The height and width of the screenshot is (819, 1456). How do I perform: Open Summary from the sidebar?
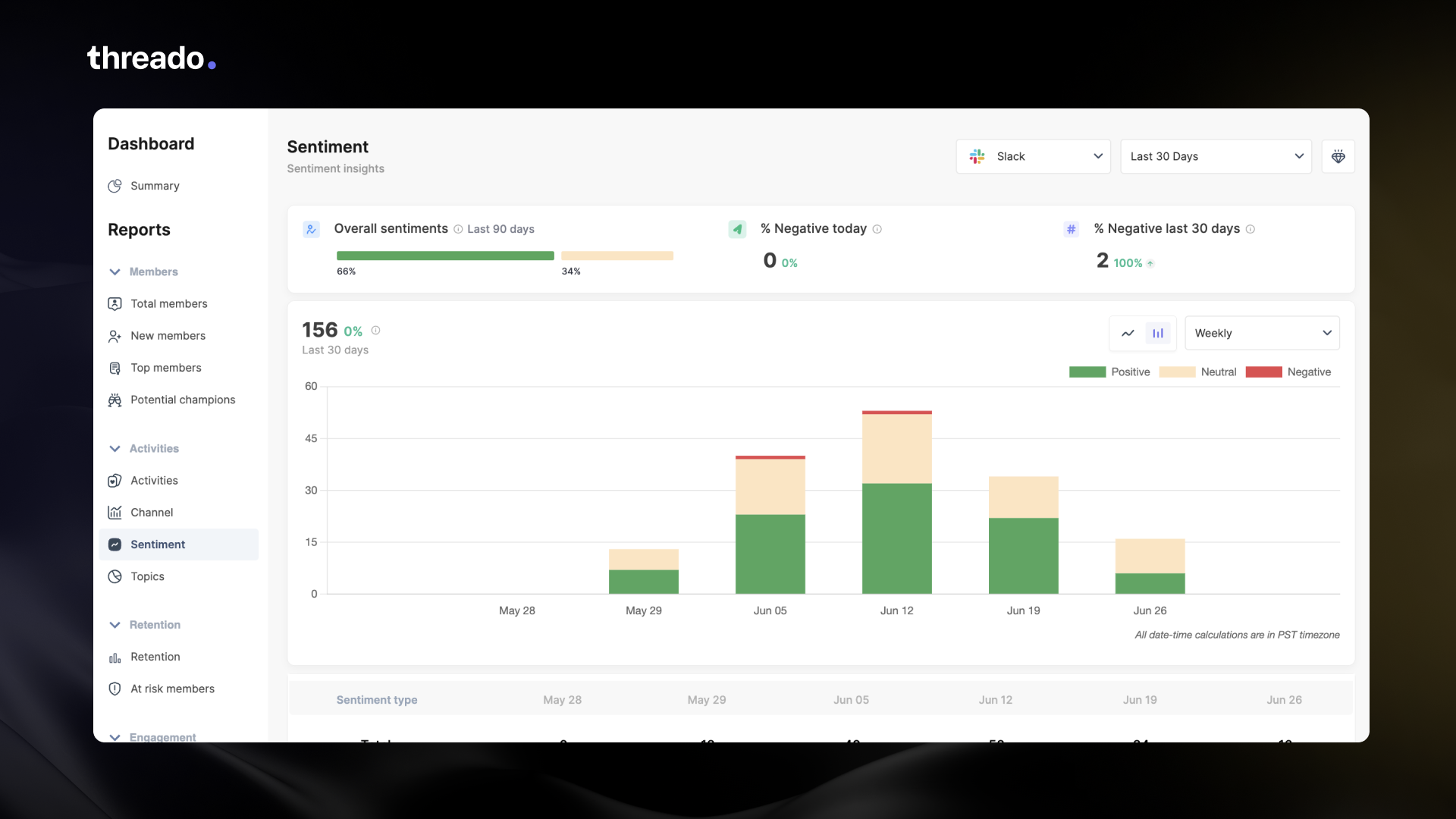pyautogui.click(x=155, y=186)
